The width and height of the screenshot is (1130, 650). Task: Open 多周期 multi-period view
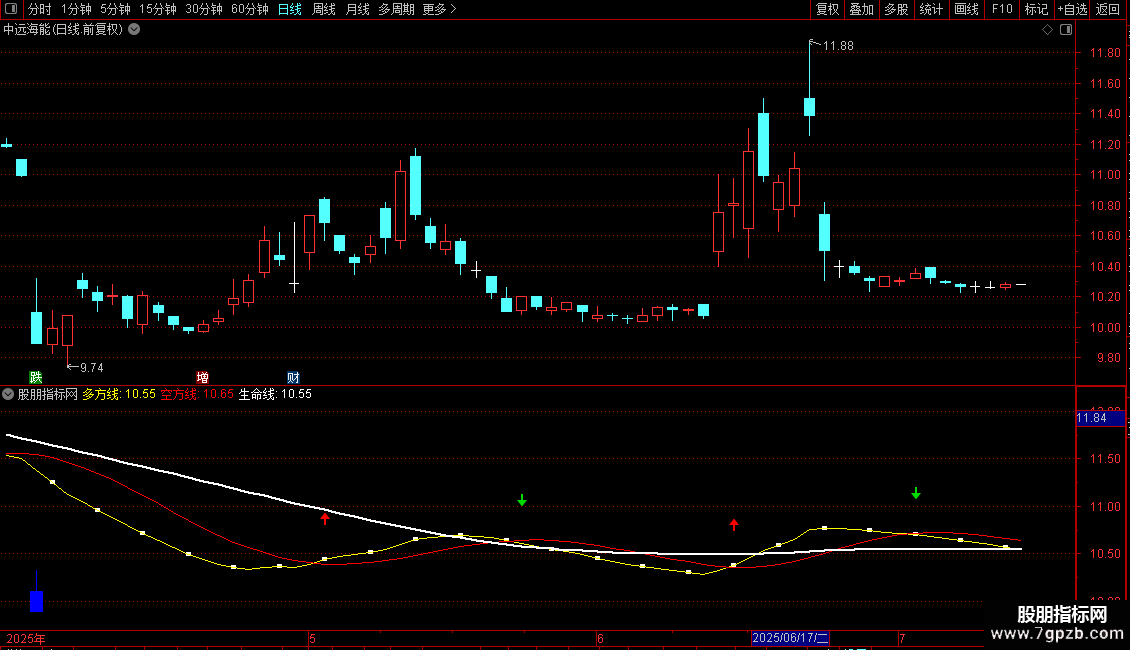(396, 9)
